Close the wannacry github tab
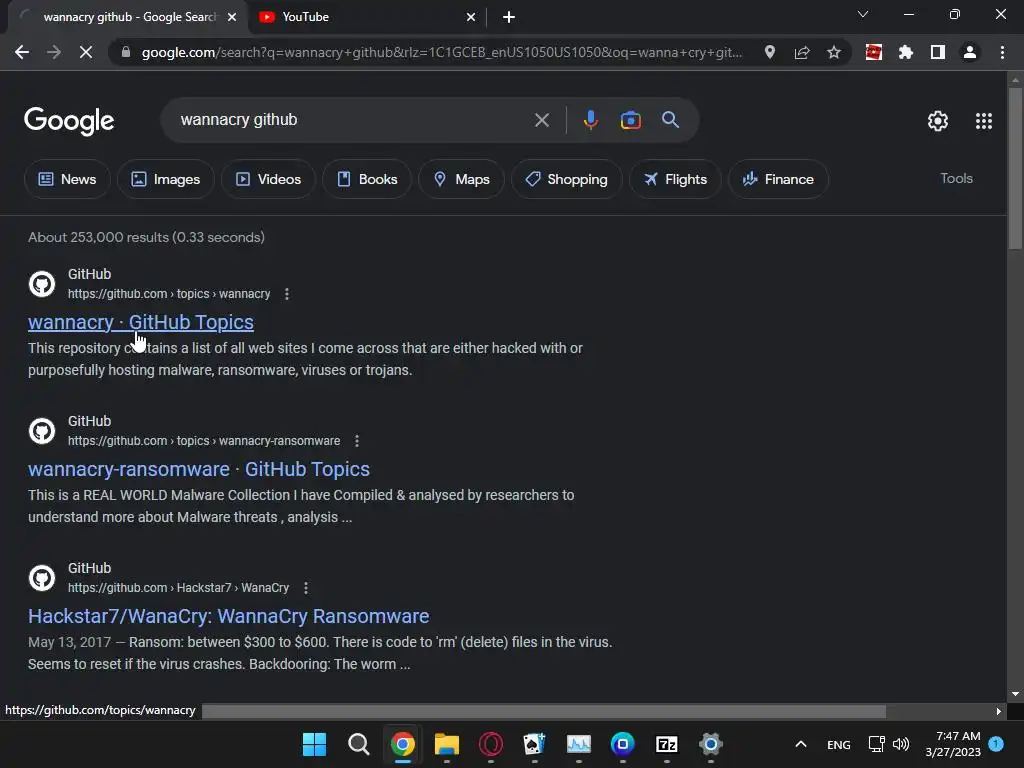 [232, 17]
